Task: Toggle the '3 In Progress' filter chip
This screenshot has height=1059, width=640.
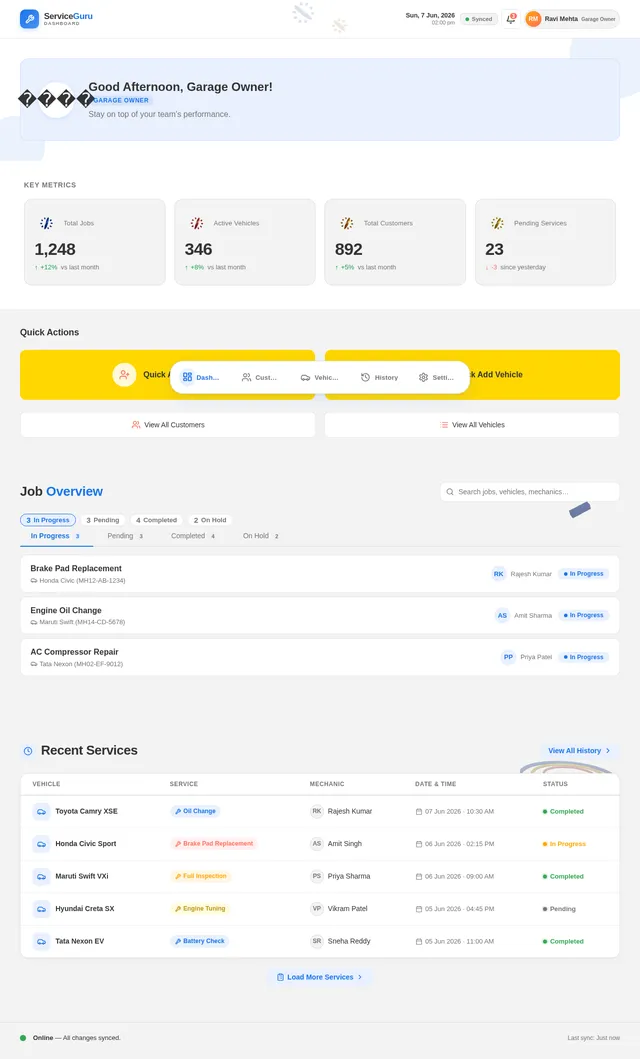Action: click(x=48, y=520)
